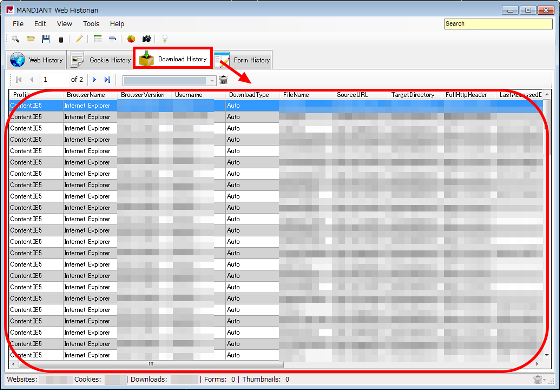Image resolution: width=560 pixels, height=390 pixels.
Task: Click the vertical scrollbar down arrow
Action: pyautogui.click(x=547, y=355)
